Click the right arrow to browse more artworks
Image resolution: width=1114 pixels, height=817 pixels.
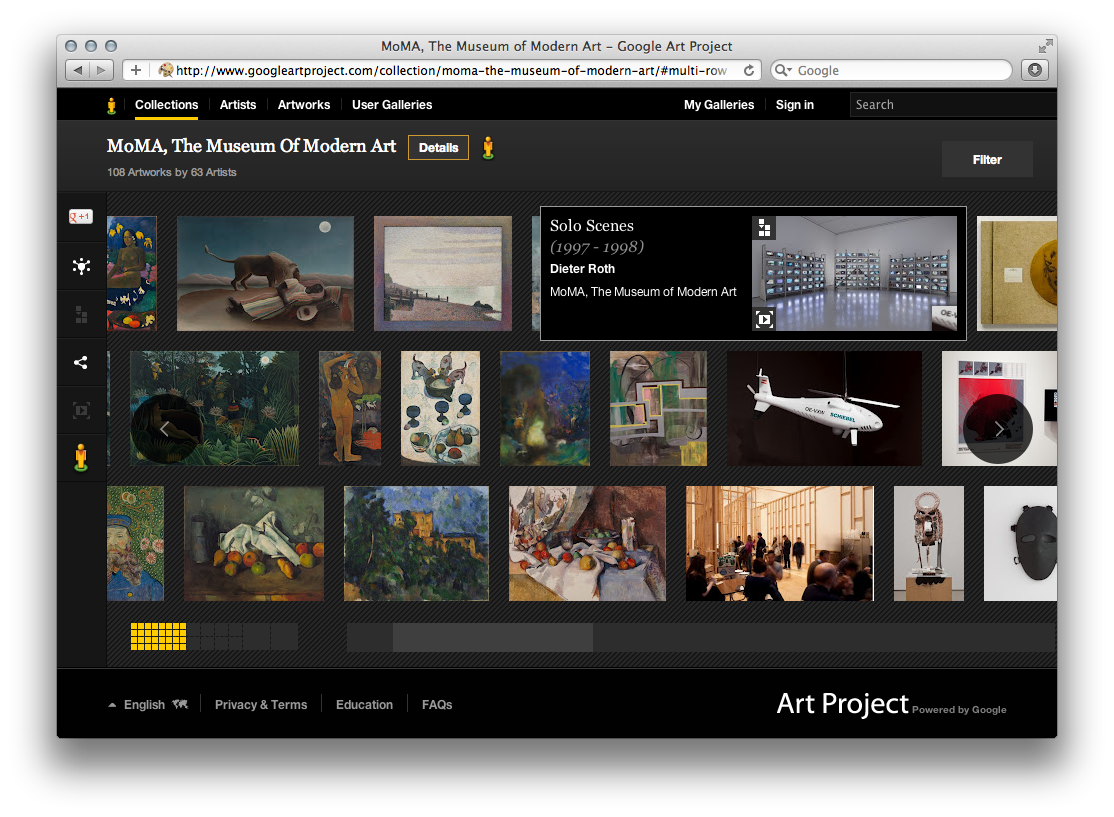click(999, 428)
